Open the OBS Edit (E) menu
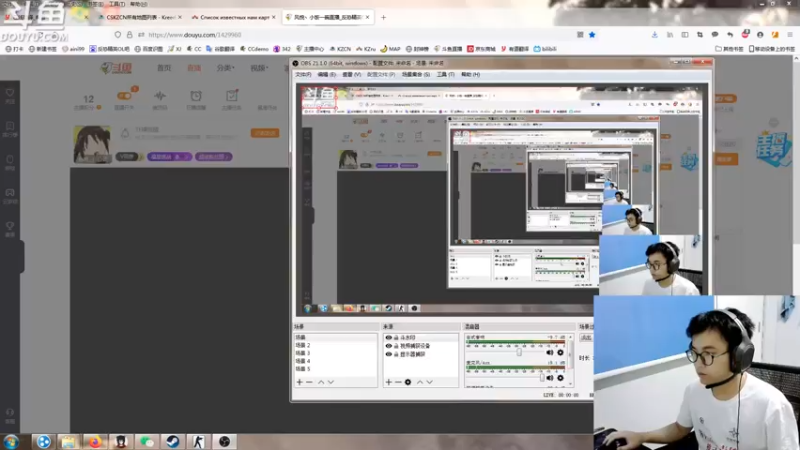The width and height of the screenshot is (800, 450). click(x=327, y=74)
